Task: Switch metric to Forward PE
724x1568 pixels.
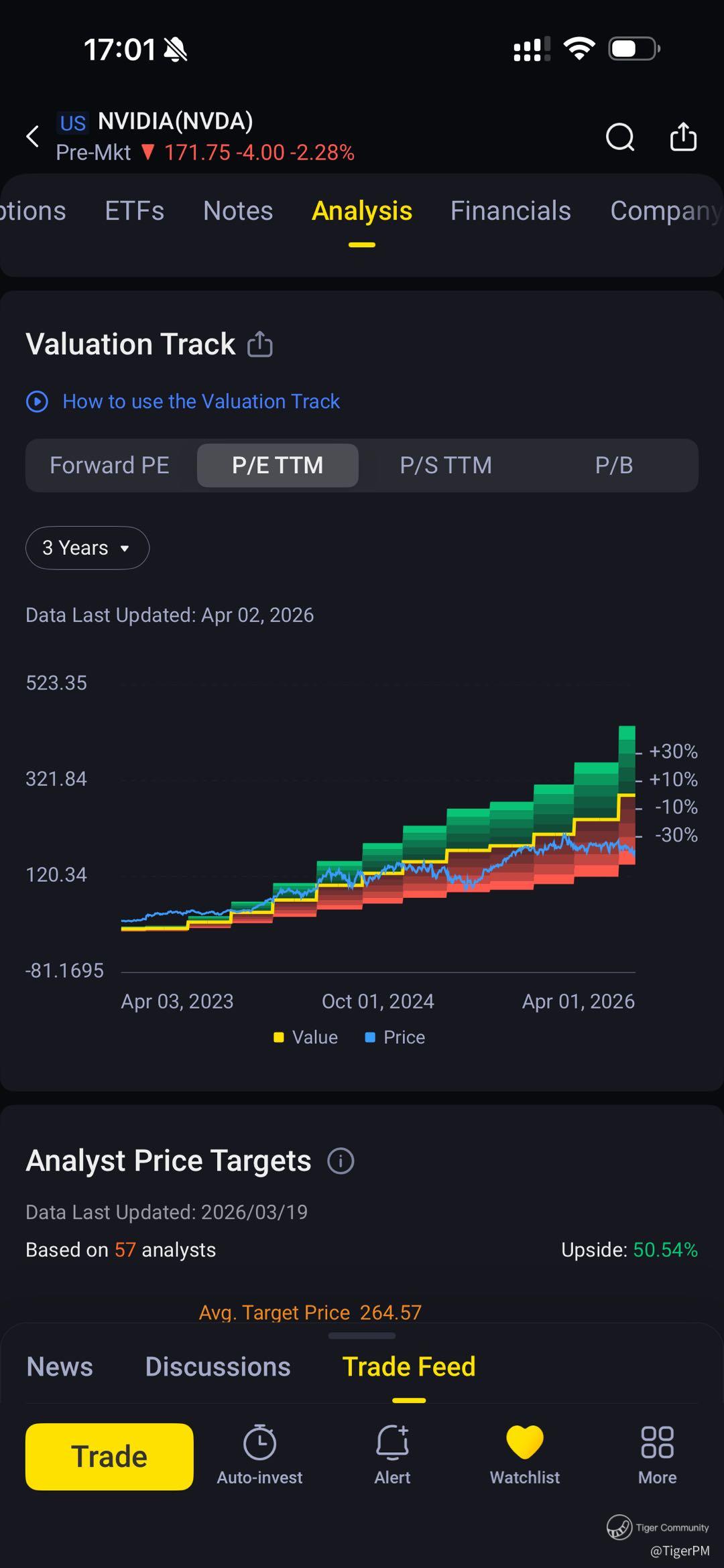Action: click(x=109, y=465)
